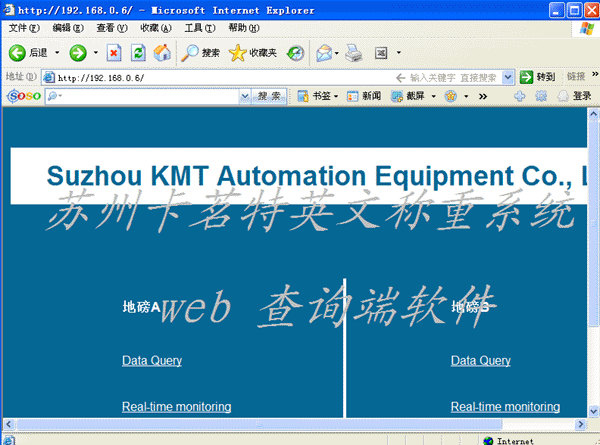Viewport: 600px width, 445px height.
Task: Expand the 书签 bookmarks dropdown arrow
Action: [336, 96]
